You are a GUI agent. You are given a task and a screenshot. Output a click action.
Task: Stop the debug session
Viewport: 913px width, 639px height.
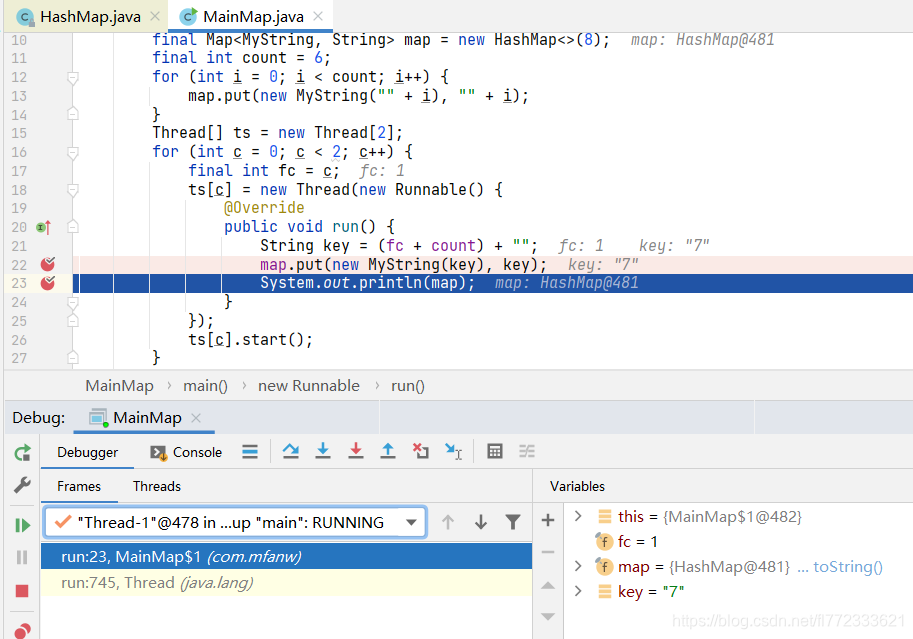tap(22, 591)
